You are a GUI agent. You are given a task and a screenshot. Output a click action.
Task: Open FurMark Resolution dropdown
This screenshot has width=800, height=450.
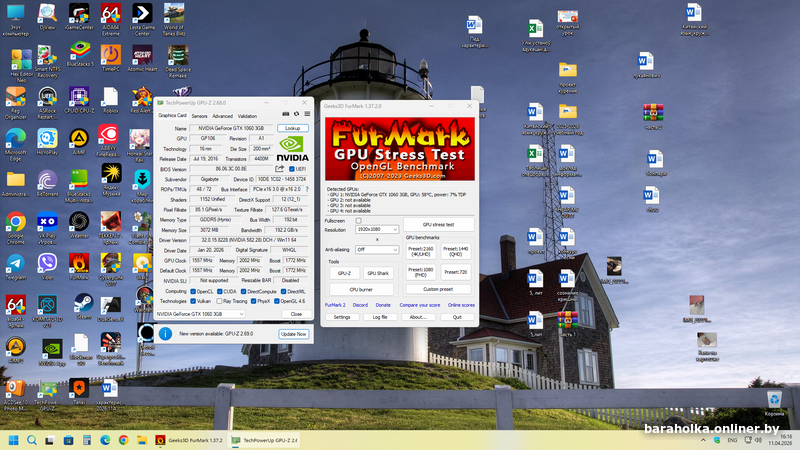[x=377, y=230]
